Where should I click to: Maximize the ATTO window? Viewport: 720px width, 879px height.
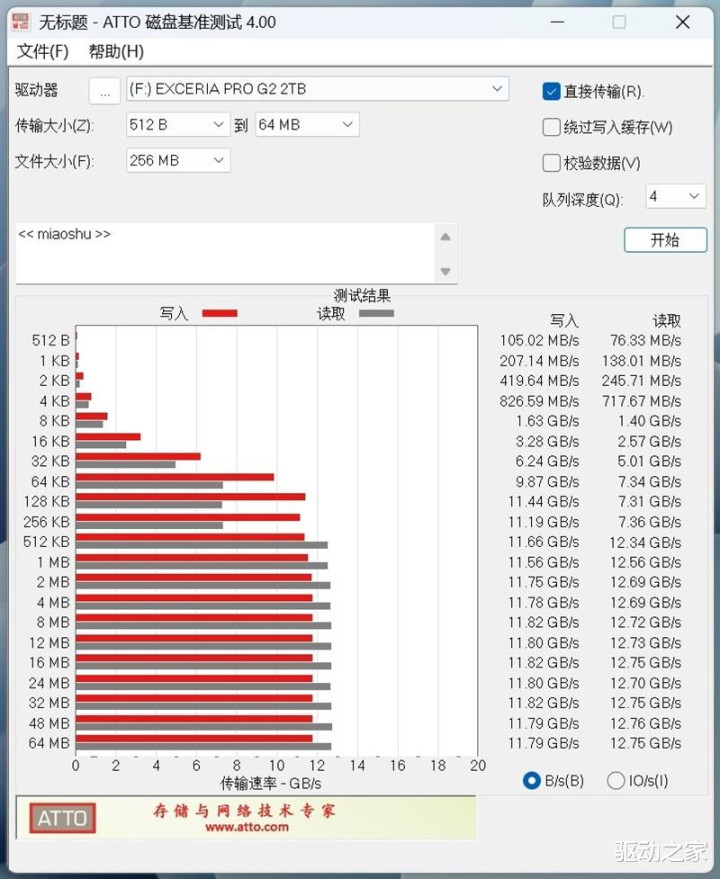619,22
